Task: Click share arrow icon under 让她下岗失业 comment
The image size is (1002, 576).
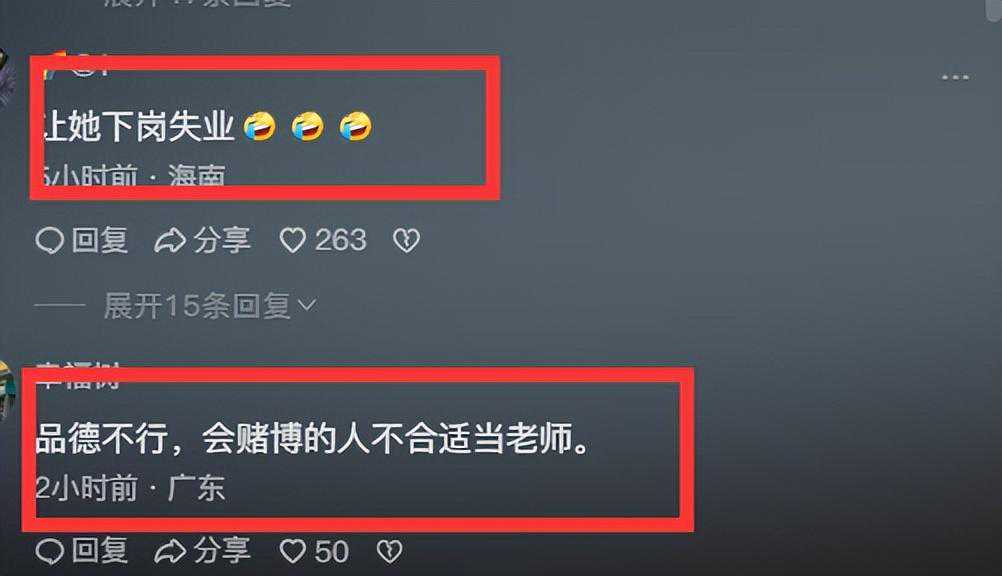Action: pyautogui.click(x=170, y=241)
